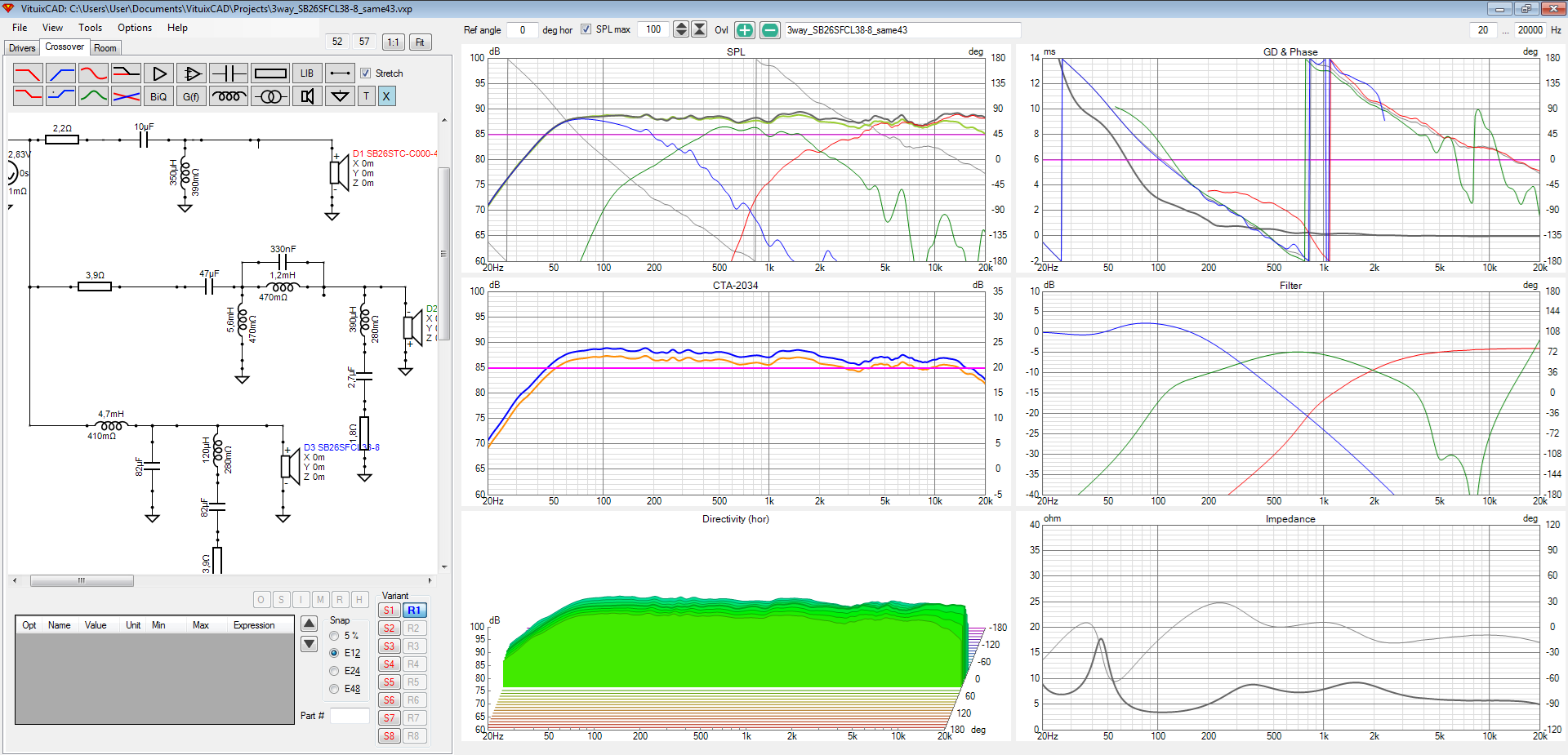Click the SPL max value field
Image resolution: width=1568 pixels, height=755 pixels.
click(653, 29)
